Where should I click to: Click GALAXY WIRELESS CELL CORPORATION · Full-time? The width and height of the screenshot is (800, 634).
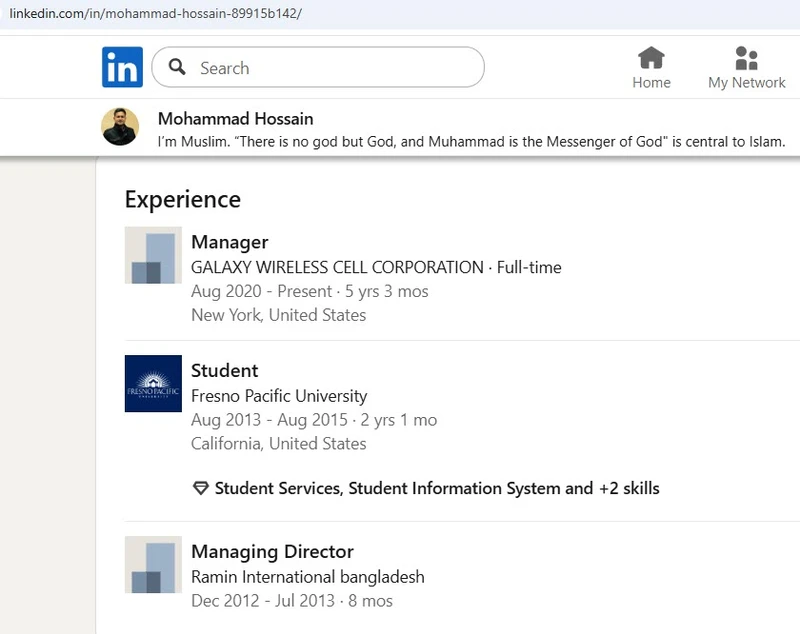(376, 267)
